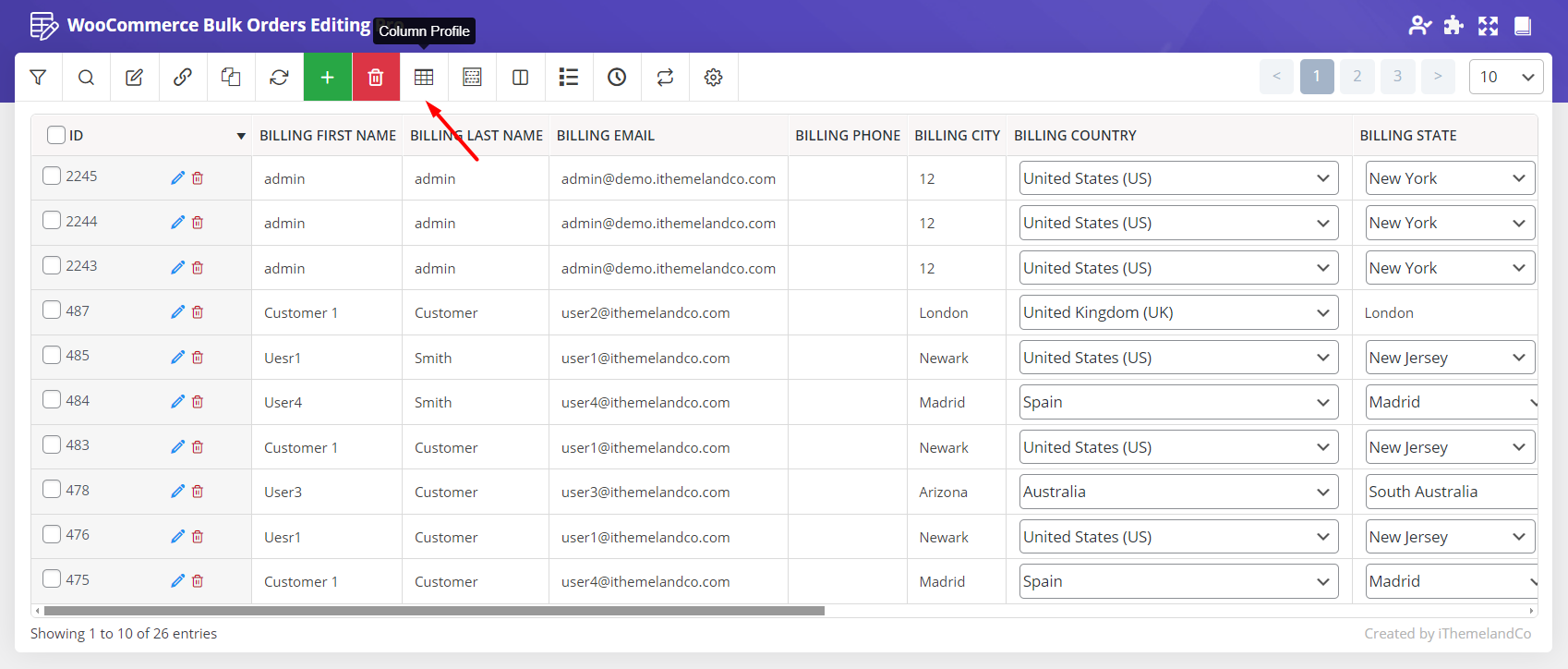Open the history clock icon

click(617, 78)
